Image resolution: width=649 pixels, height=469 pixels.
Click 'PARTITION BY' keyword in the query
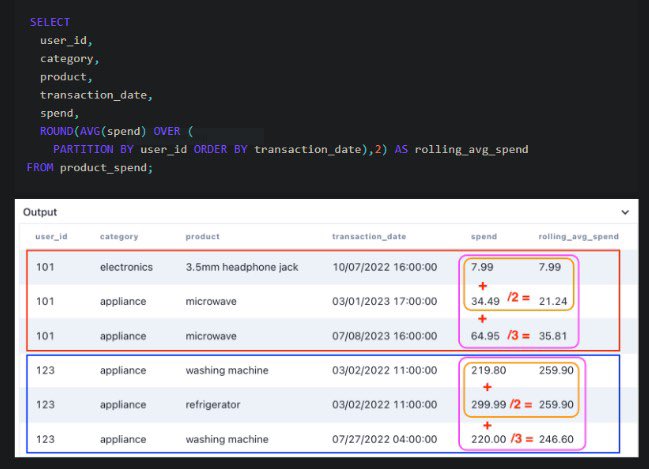tap(93, 149)
